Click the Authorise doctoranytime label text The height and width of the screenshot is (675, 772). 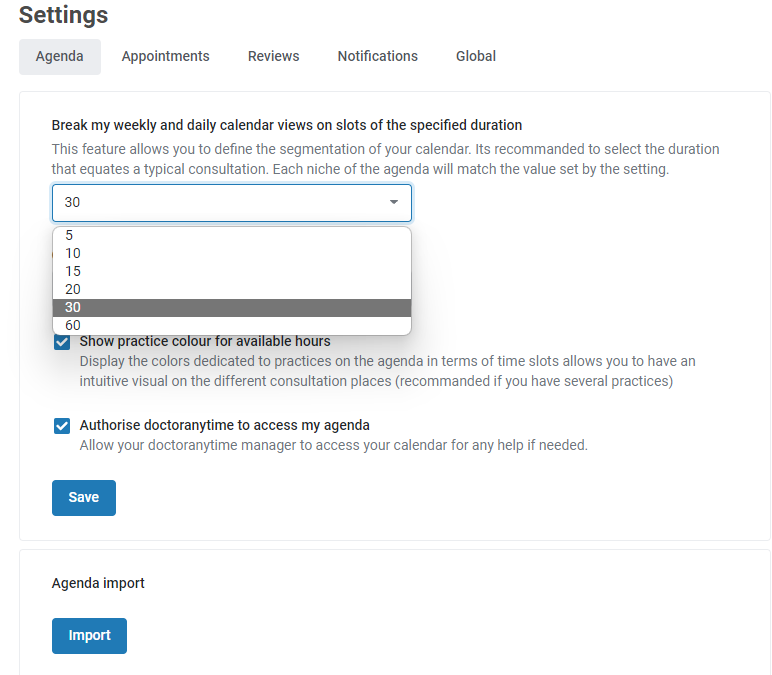[225, 425]
